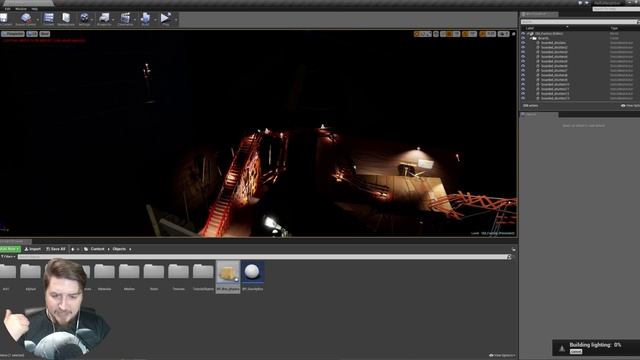Open the camera speed setting in viewport
Image resolution: width=640 pixels, height=360 pixels.
click(504, 34)
